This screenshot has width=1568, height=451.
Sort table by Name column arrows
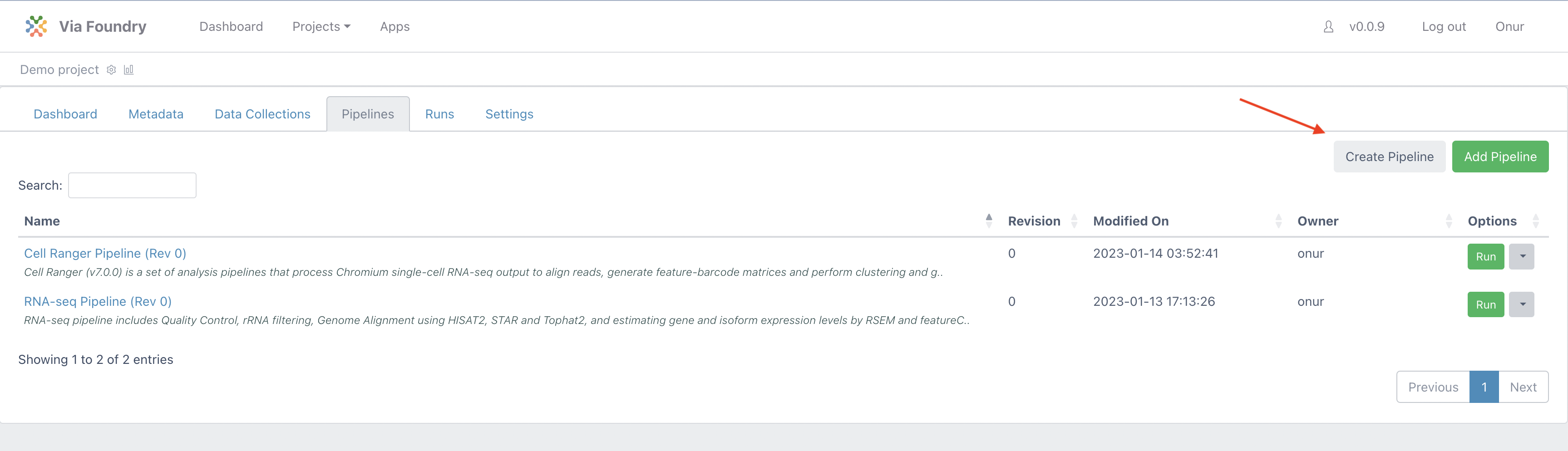pyautogui.click(x=989, y=221)
